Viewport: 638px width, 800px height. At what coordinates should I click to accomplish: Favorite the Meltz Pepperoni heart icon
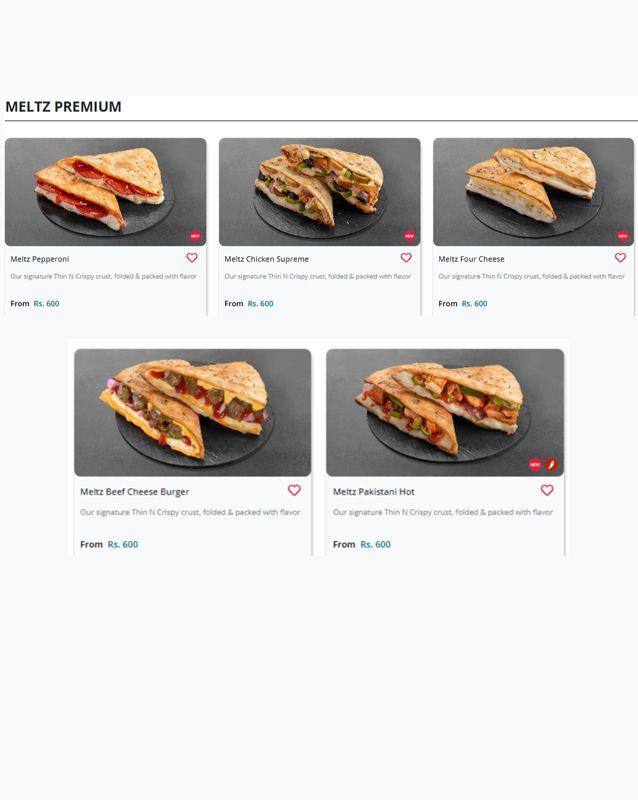192,258
